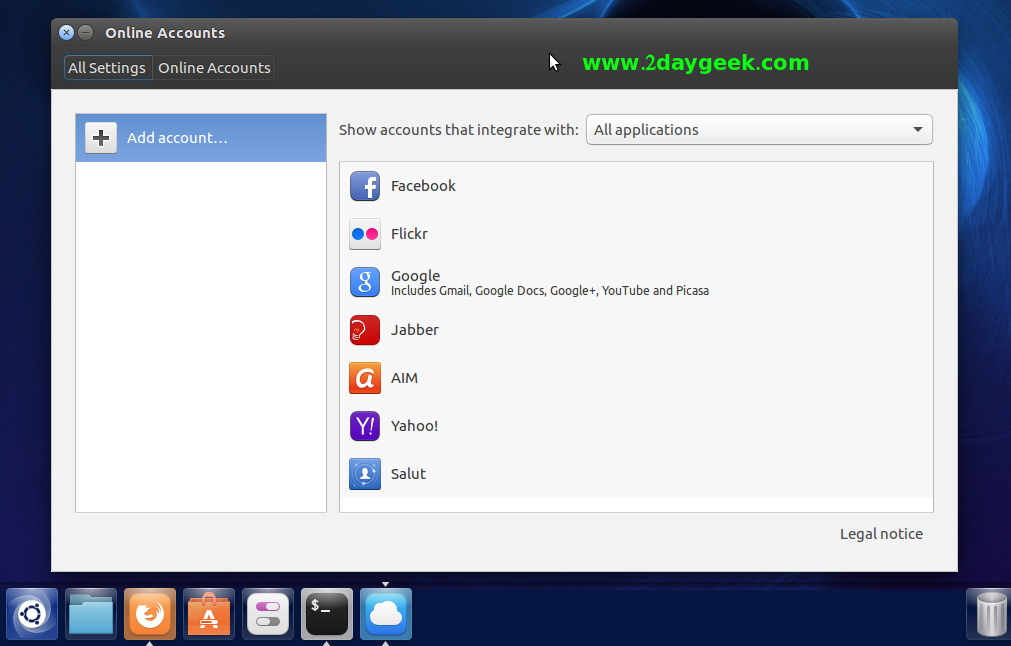The image size is (1011, 646).
Task: Open the 'All applications' integration dropdown
Action: click(x=759, y=130)
